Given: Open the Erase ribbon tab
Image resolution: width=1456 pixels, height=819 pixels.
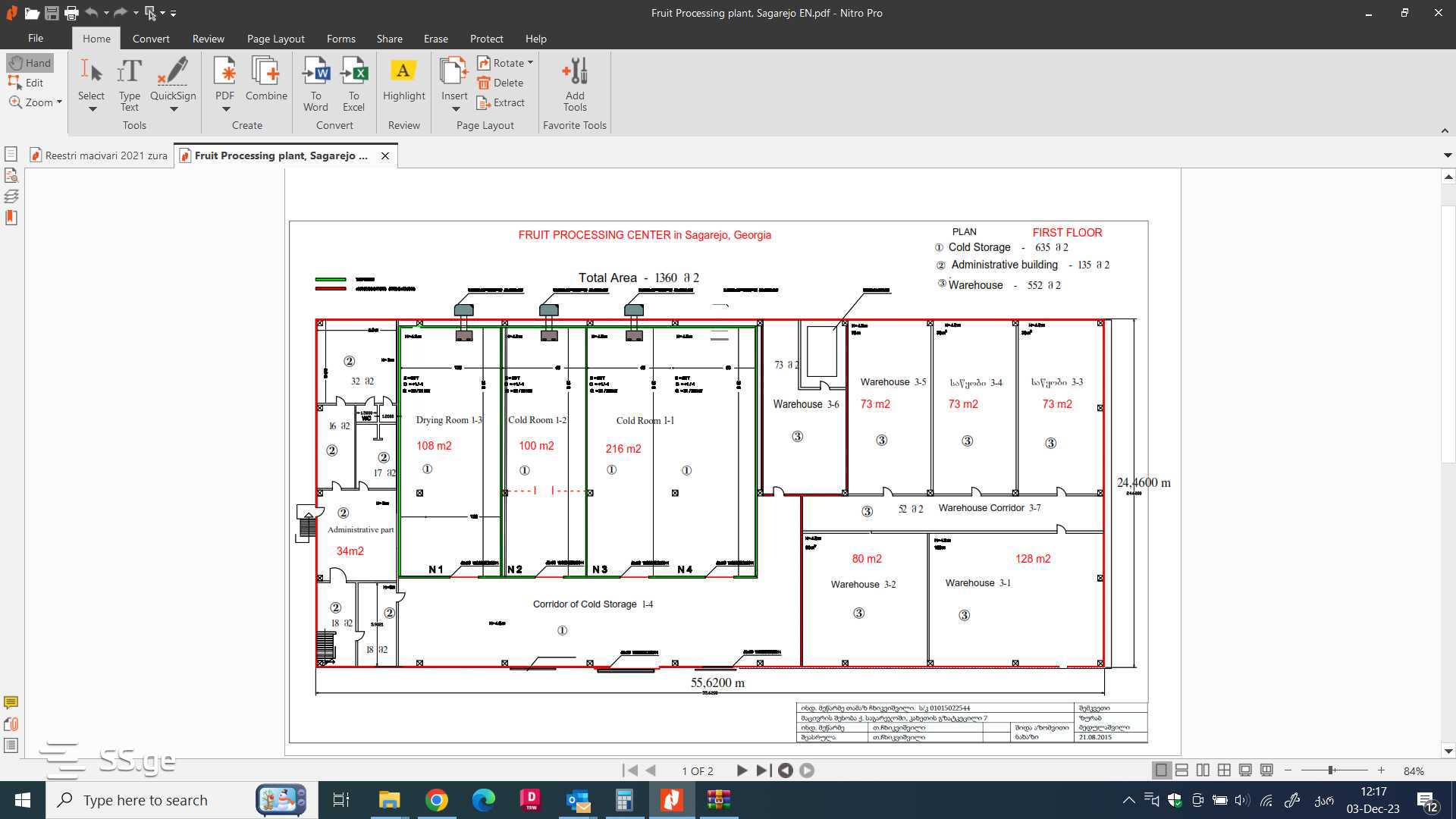Looking at the screenshot, I should (x=435, y=39).
